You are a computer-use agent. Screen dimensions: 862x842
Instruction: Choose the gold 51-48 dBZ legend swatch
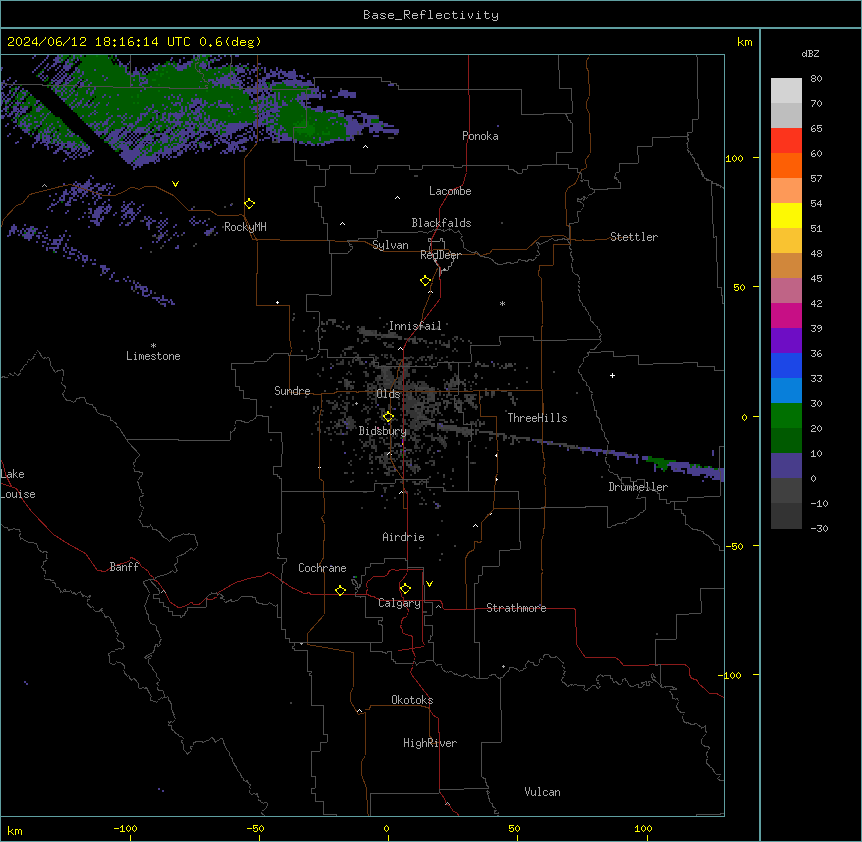[786, 241]
